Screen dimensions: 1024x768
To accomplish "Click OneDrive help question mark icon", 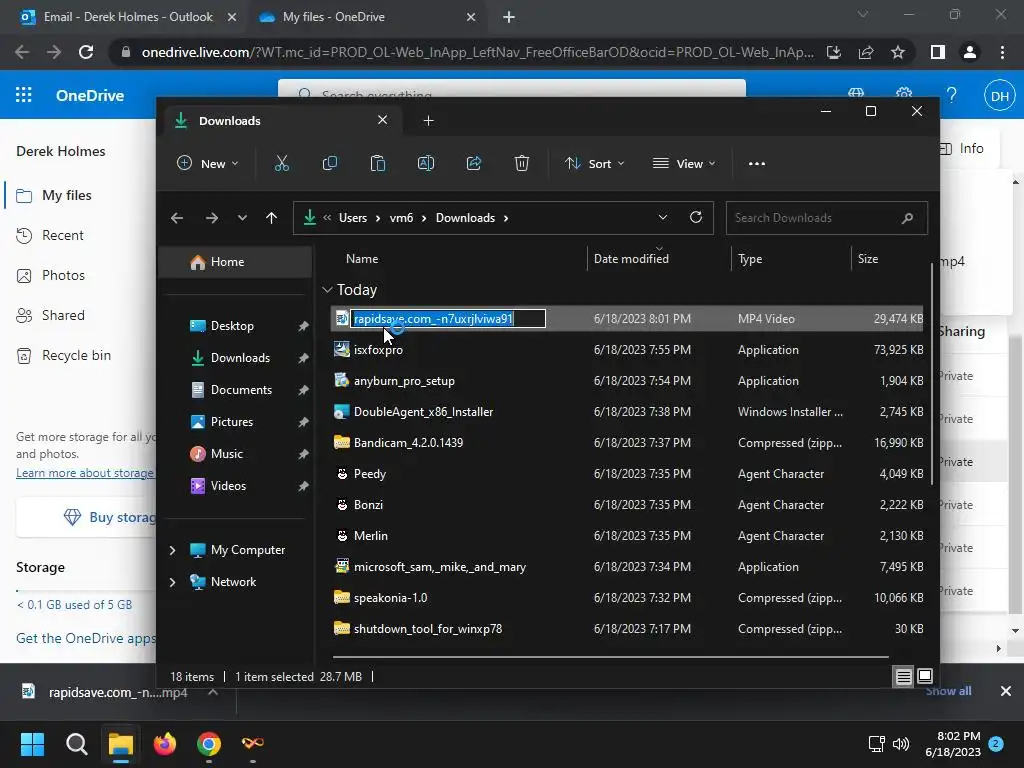I will coord(952,95).
